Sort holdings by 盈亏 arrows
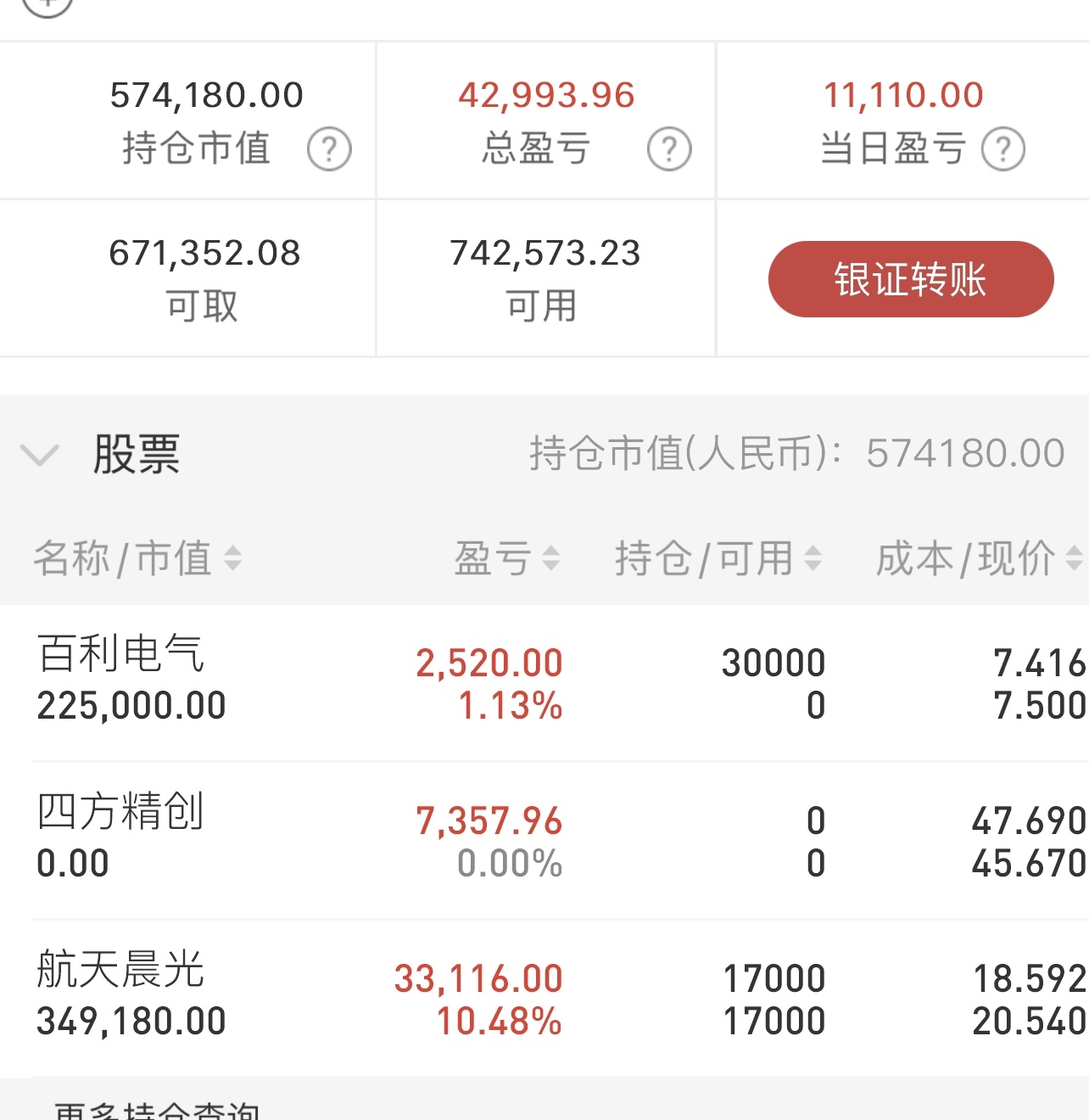 click(x=551, y=558)
